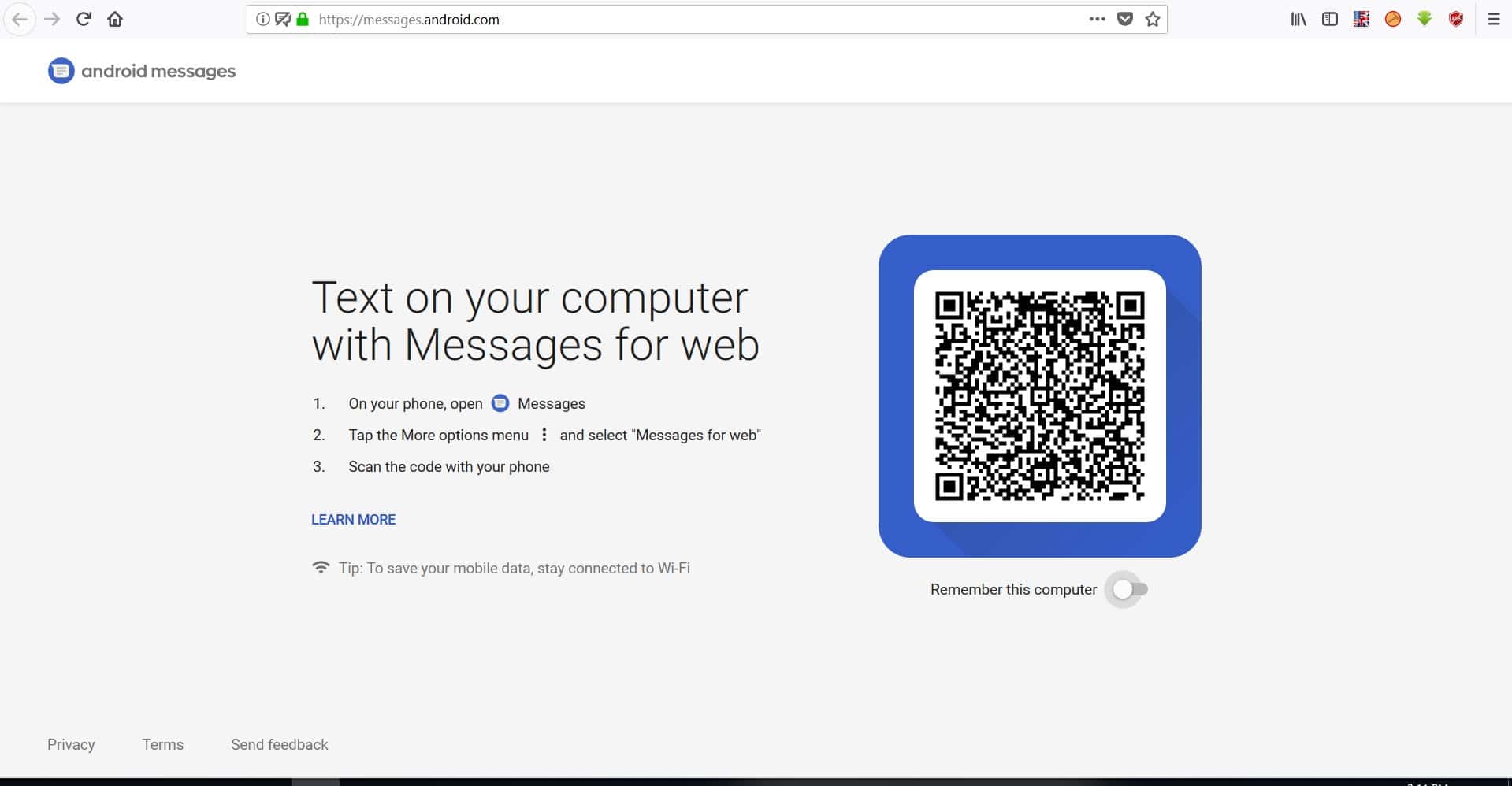Enable the Remember this computer switch
The height and width of the screenshot is (786, 1512).
coord(1127,589)
